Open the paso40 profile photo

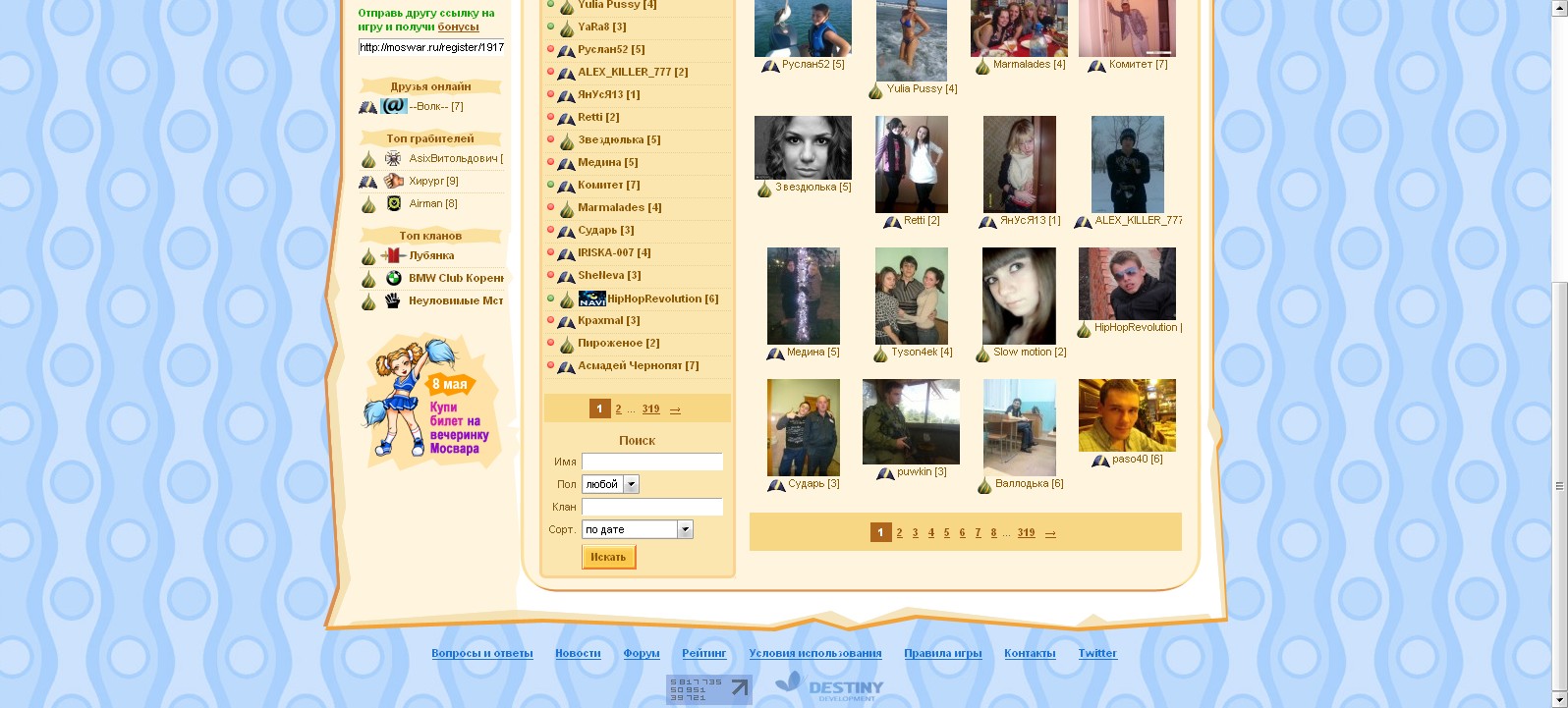click(1127, 415)
